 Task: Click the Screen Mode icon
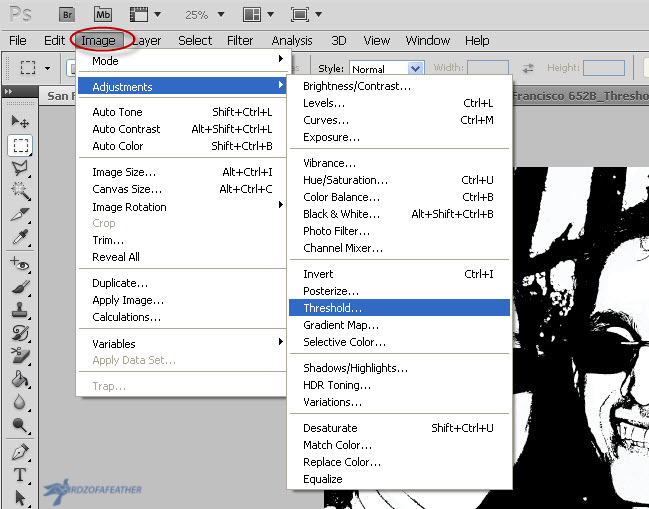[300, 15]
